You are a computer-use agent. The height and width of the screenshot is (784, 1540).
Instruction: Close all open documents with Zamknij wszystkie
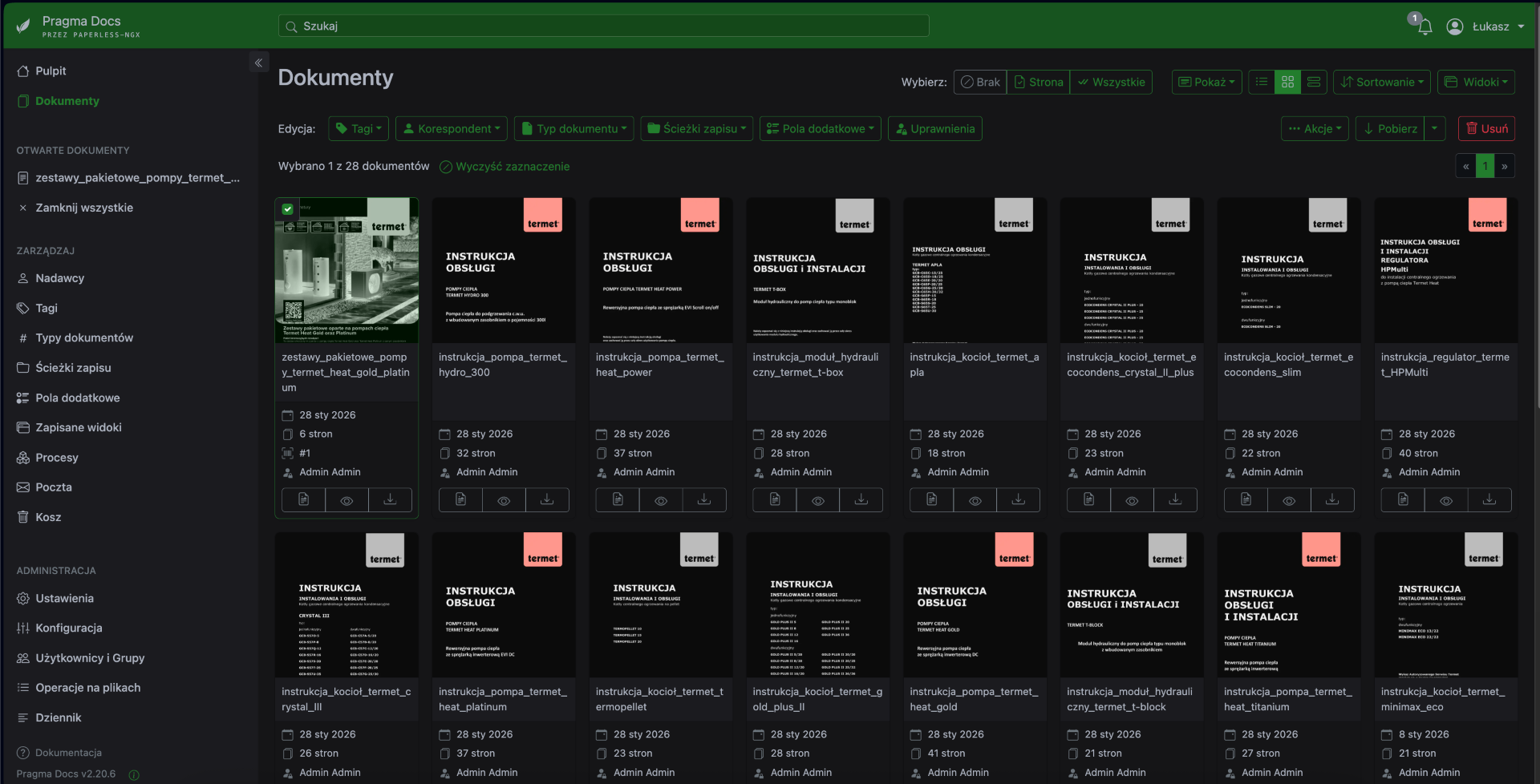click(x=84, y=208)
